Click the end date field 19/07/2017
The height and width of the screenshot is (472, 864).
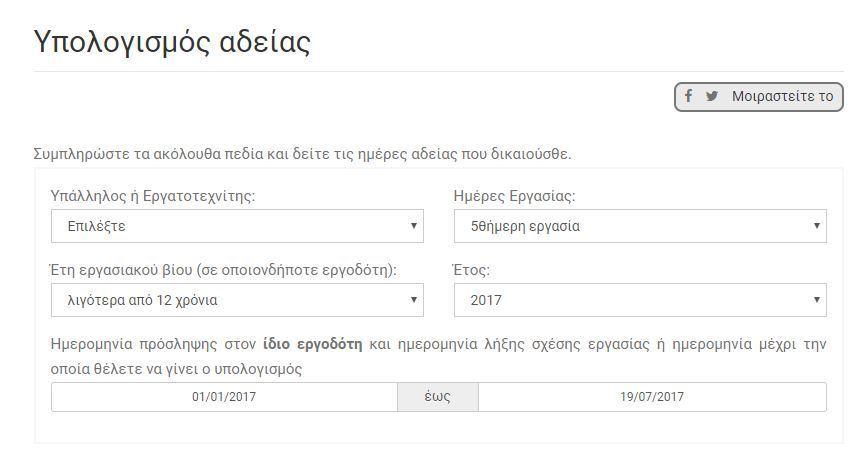pos(652,397)
